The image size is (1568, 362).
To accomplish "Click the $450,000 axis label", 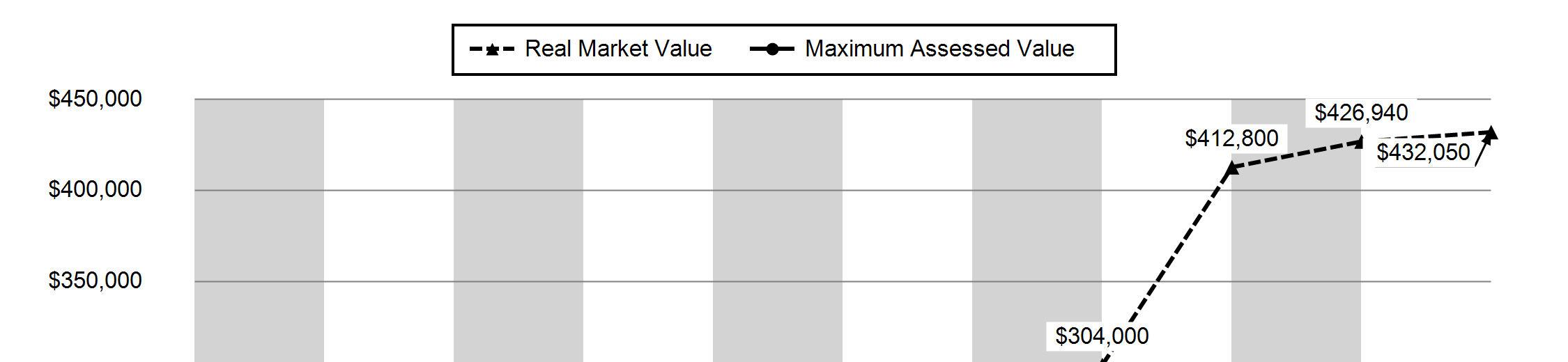I will [95, 99].
